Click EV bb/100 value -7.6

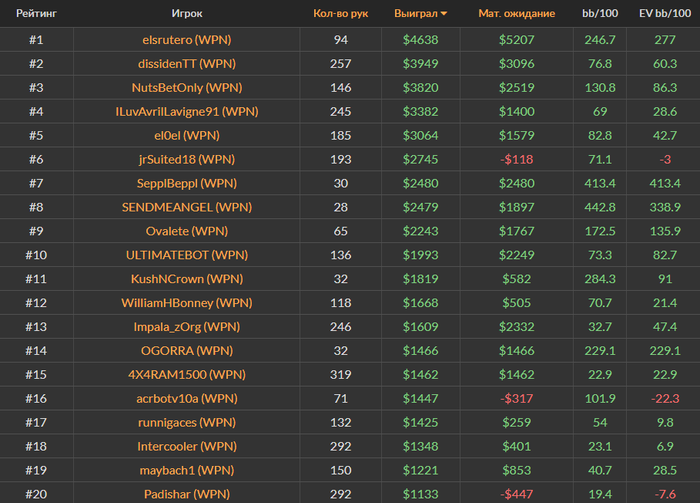click(665, 494)
